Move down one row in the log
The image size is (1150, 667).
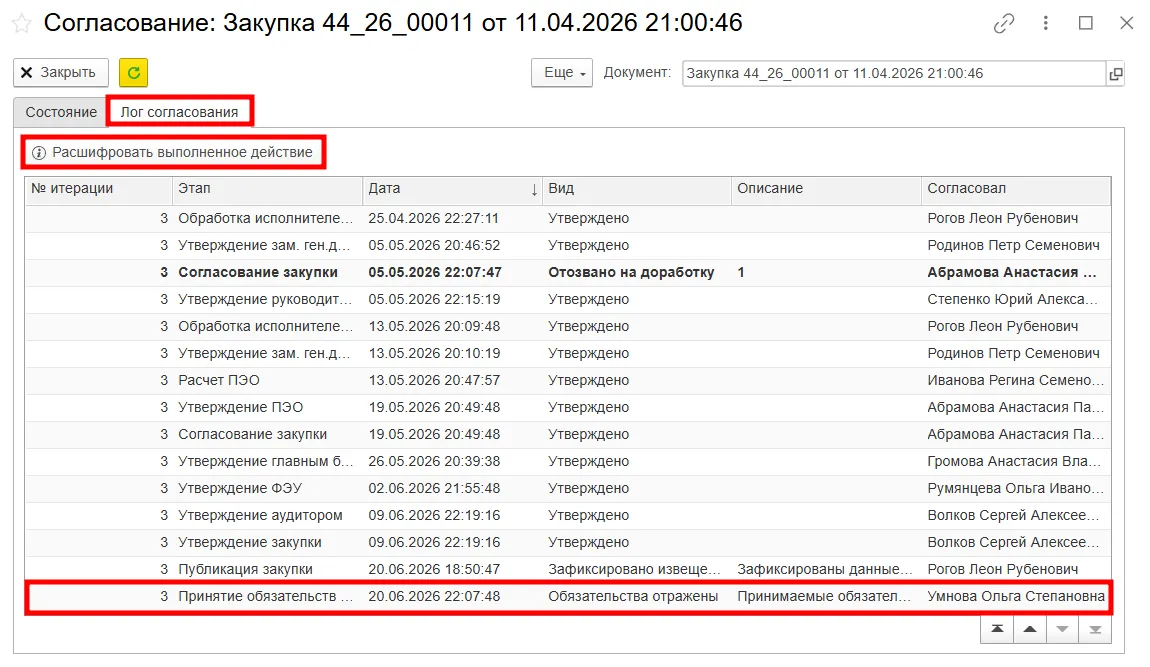1062,630
